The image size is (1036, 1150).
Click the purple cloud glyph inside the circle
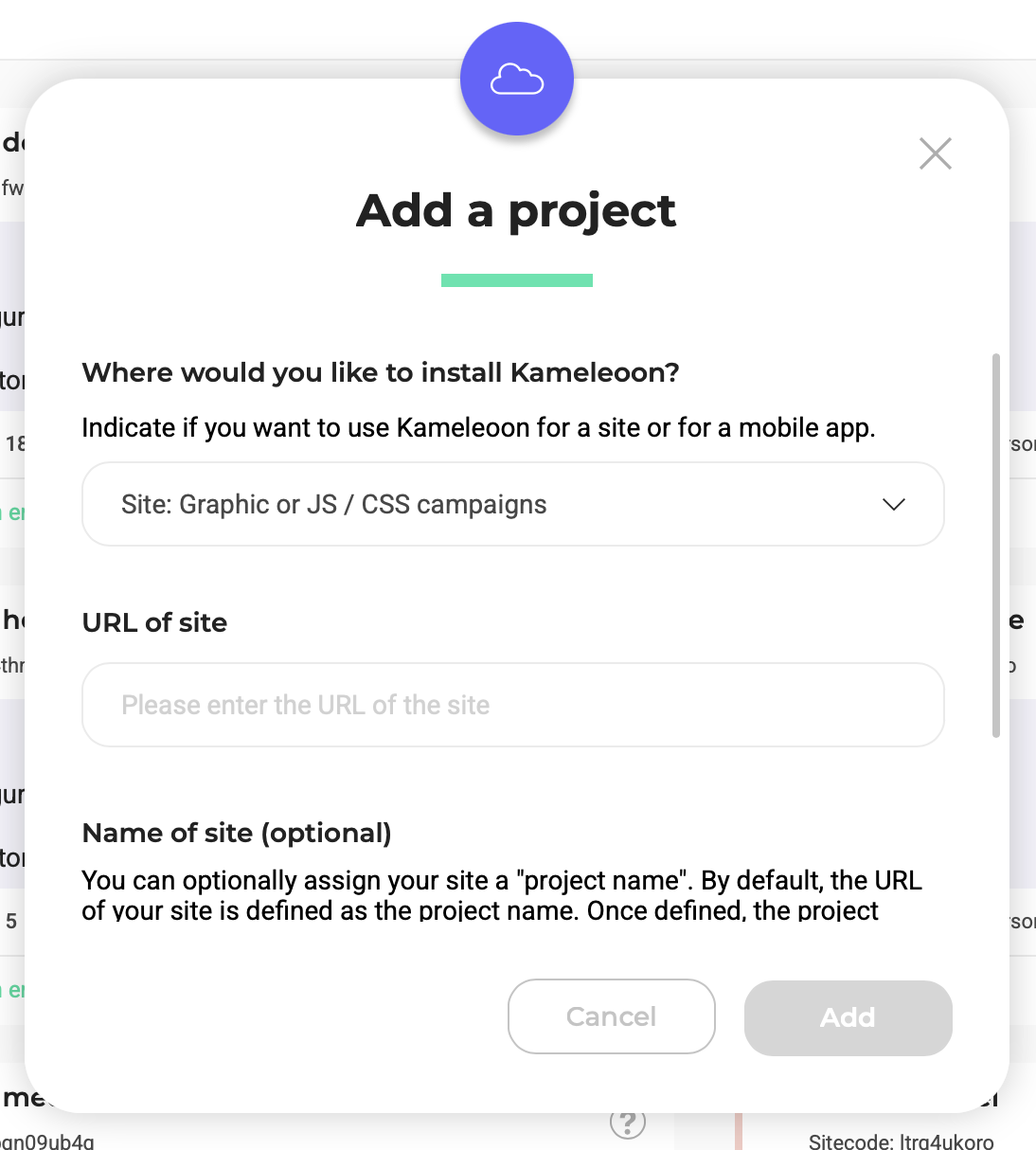coord(516,79)
